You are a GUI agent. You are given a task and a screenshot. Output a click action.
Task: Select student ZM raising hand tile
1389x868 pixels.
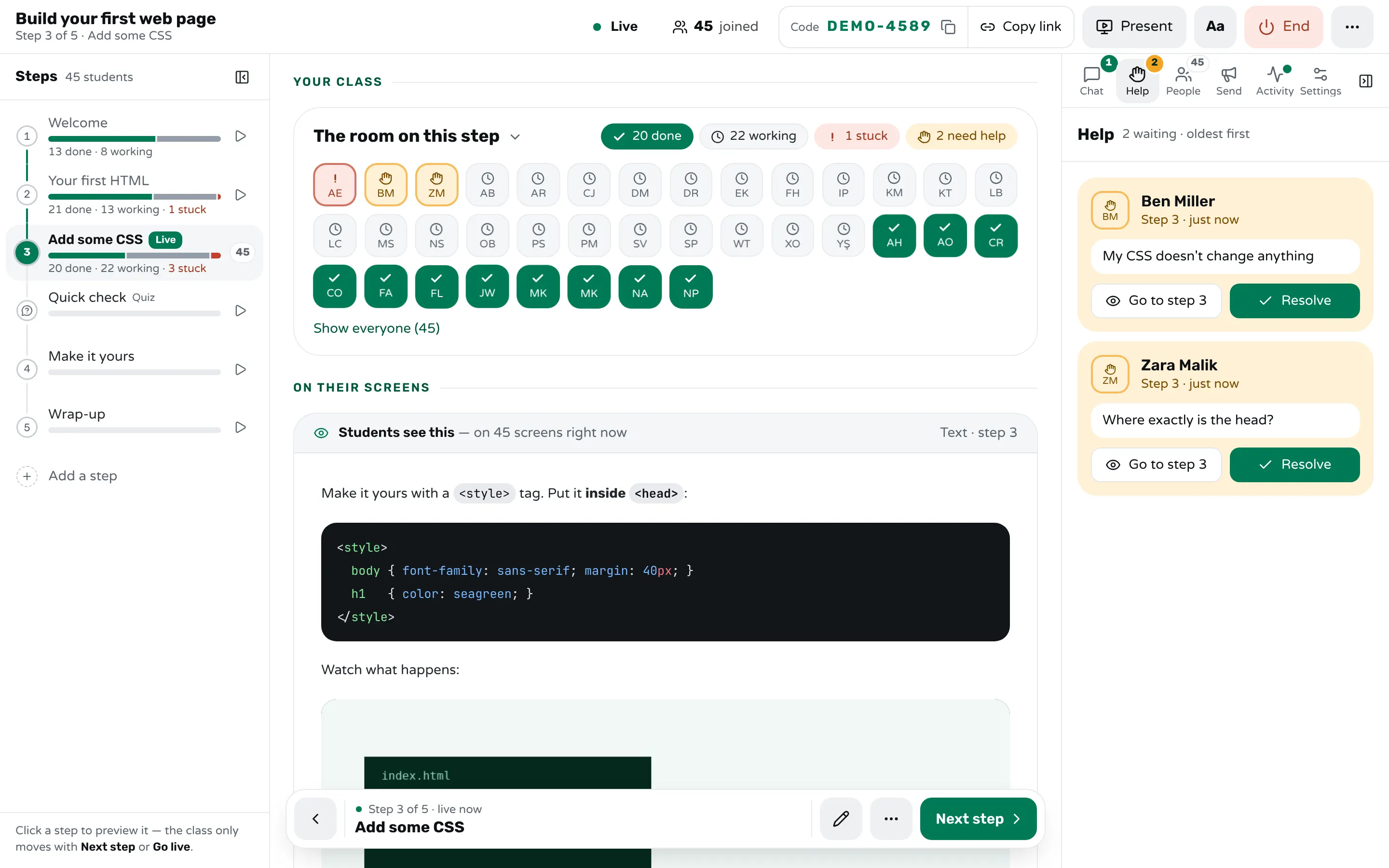(436, 185)
